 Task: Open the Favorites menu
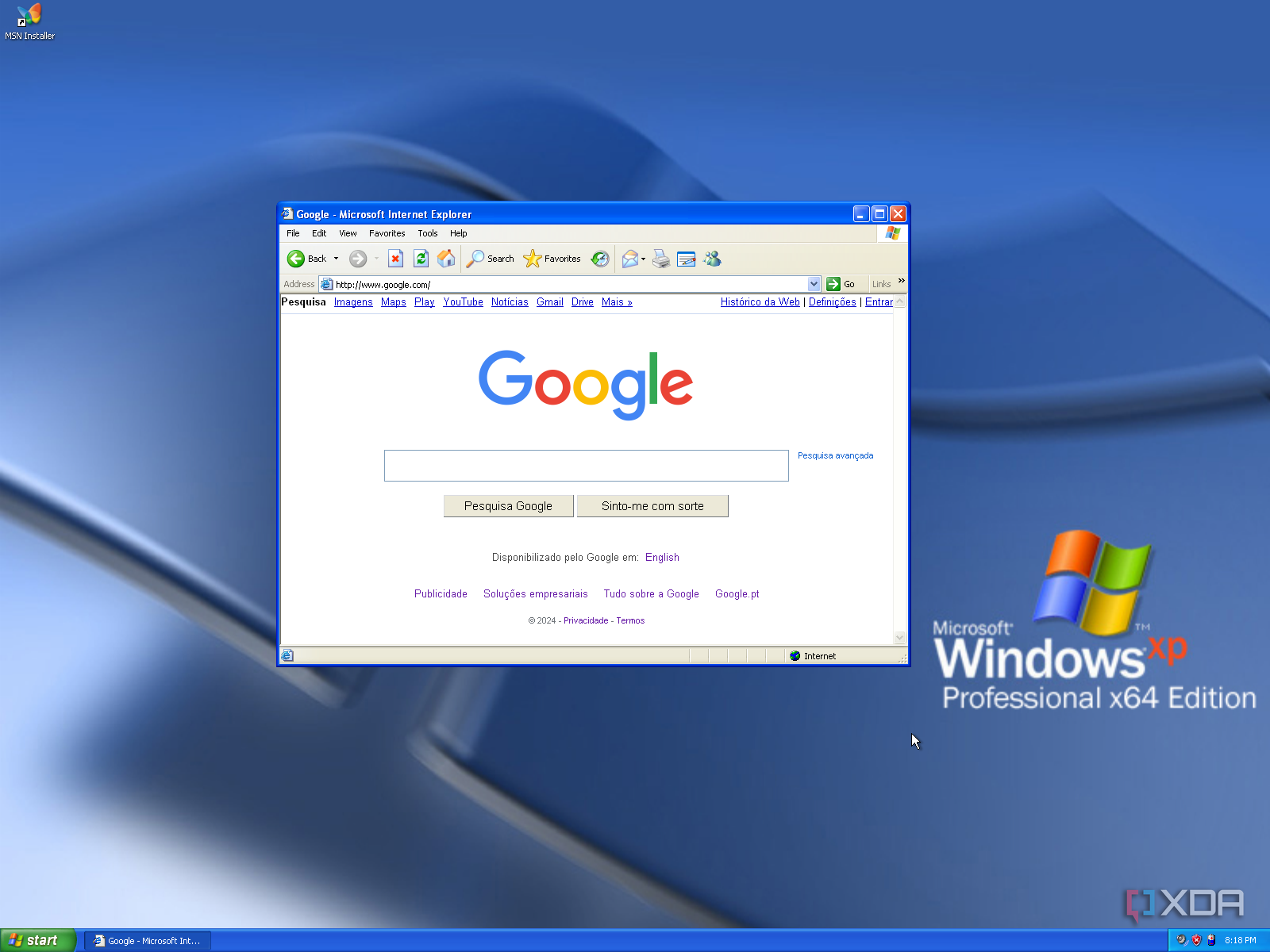tap(387, 233)
